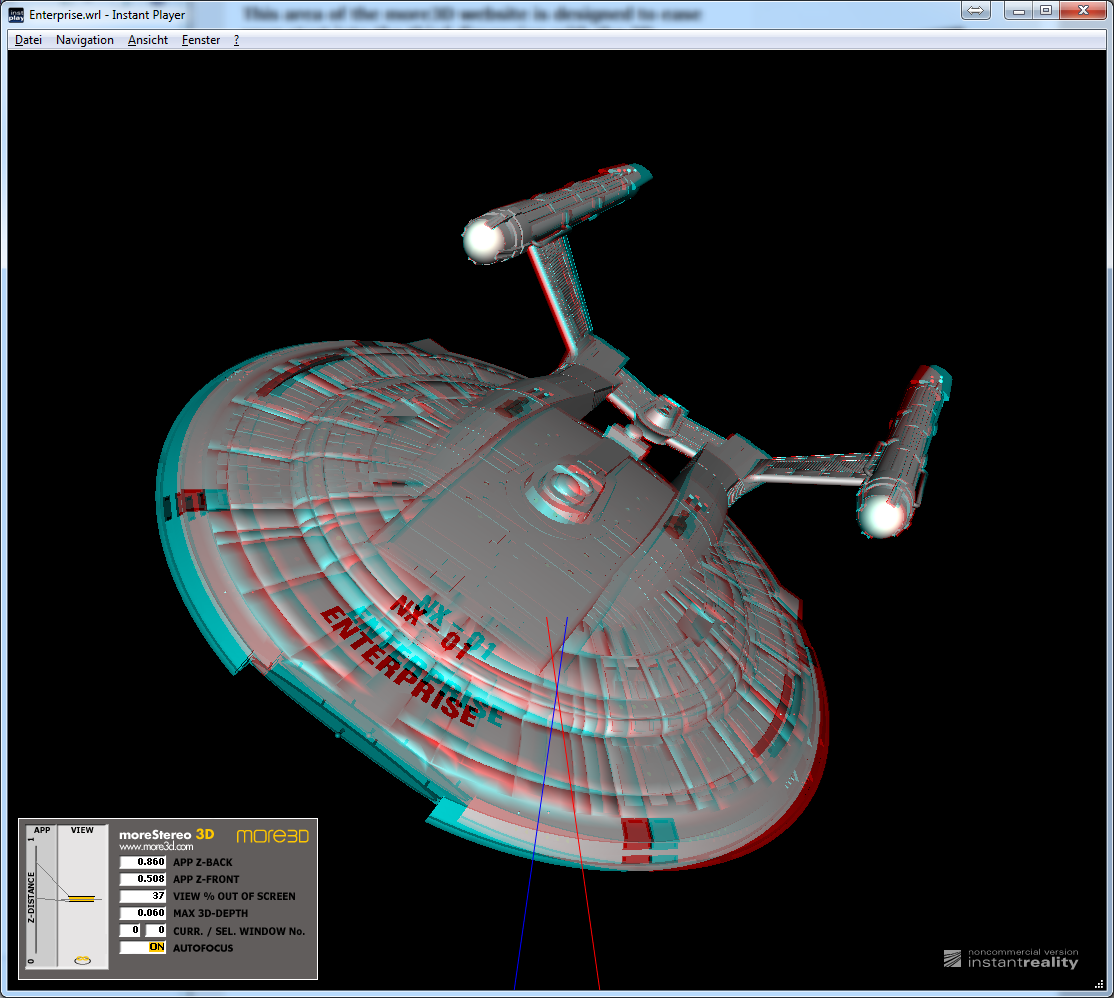Open the www.more3d.com link
The width and height of the screenshot is (1114, 998).
pyautogui.click(x=156, y=847)
